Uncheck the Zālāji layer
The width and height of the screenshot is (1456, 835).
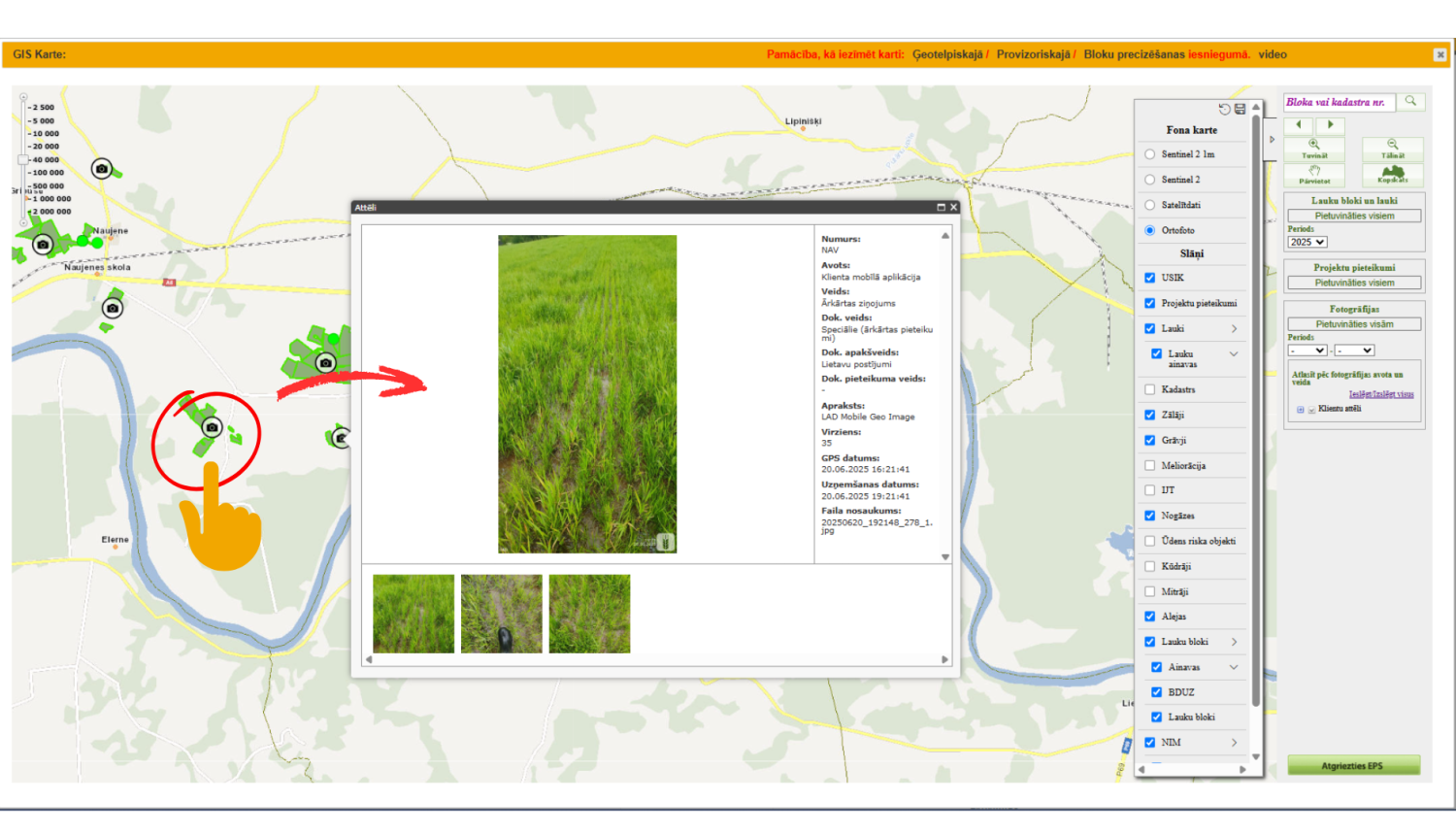pos(1150,415)
